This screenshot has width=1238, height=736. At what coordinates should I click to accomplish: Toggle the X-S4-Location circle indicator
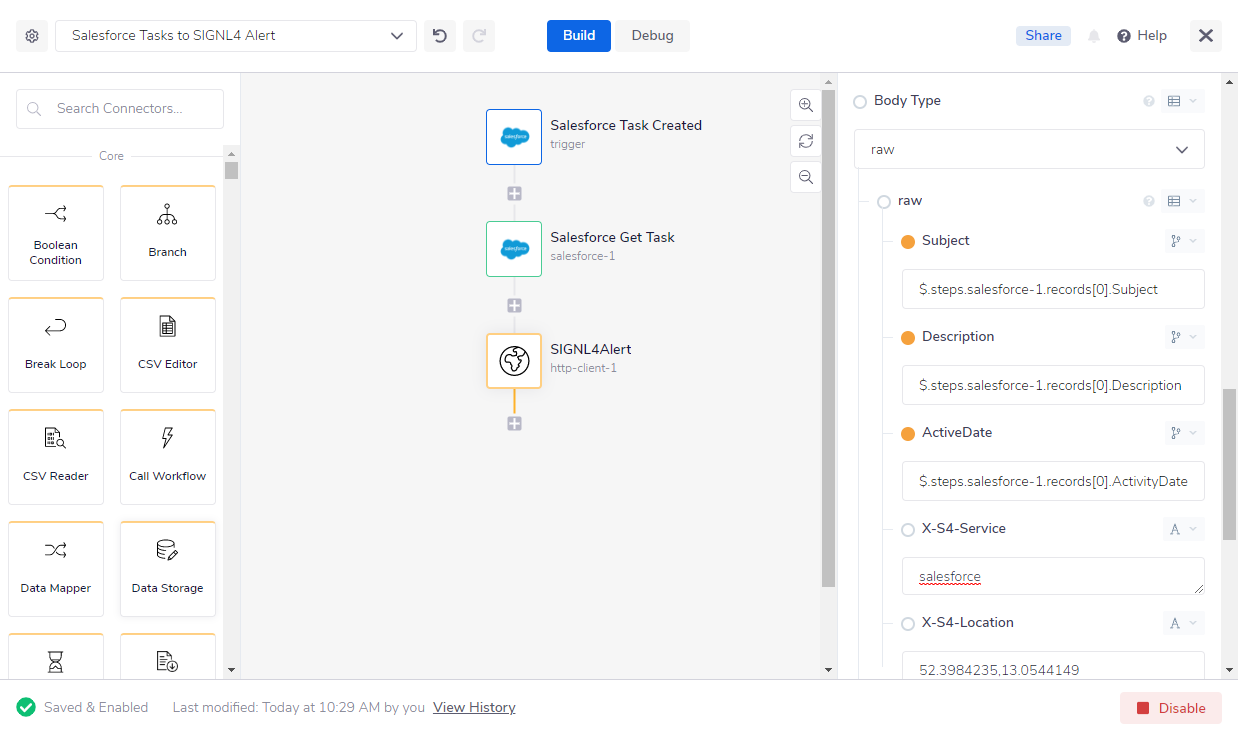point(908,624)
